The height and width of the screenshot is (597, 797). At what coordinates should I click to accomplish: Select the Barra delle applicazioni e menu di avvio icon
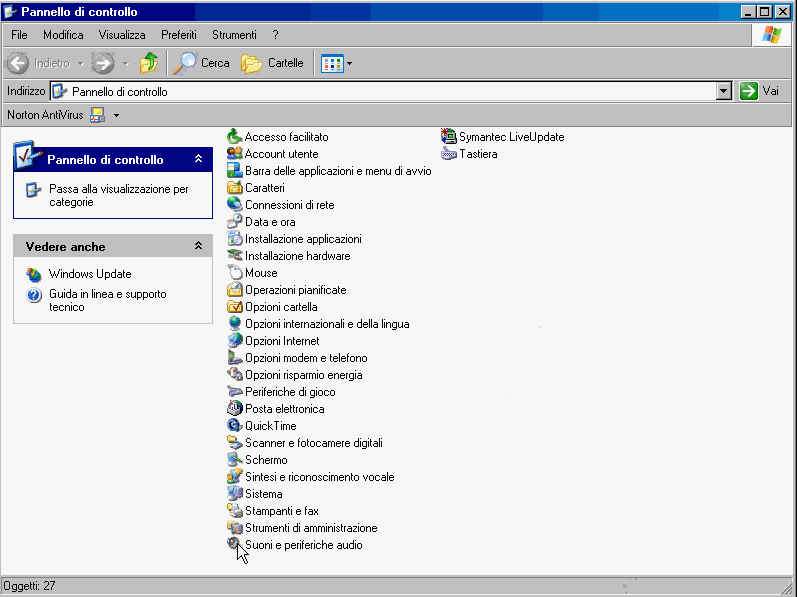(234, 171)
